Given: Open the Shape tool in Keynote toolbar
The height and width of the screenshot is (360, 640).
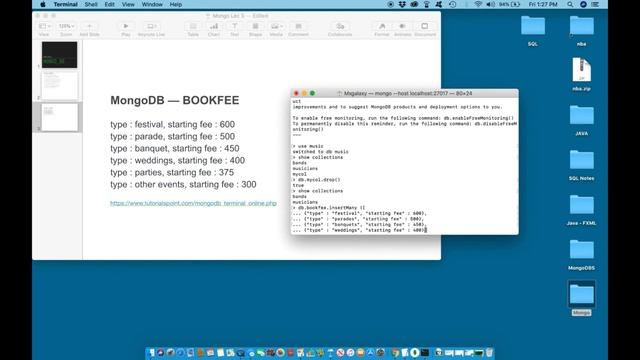Looking at the screenshot, I should click(255, 26).
